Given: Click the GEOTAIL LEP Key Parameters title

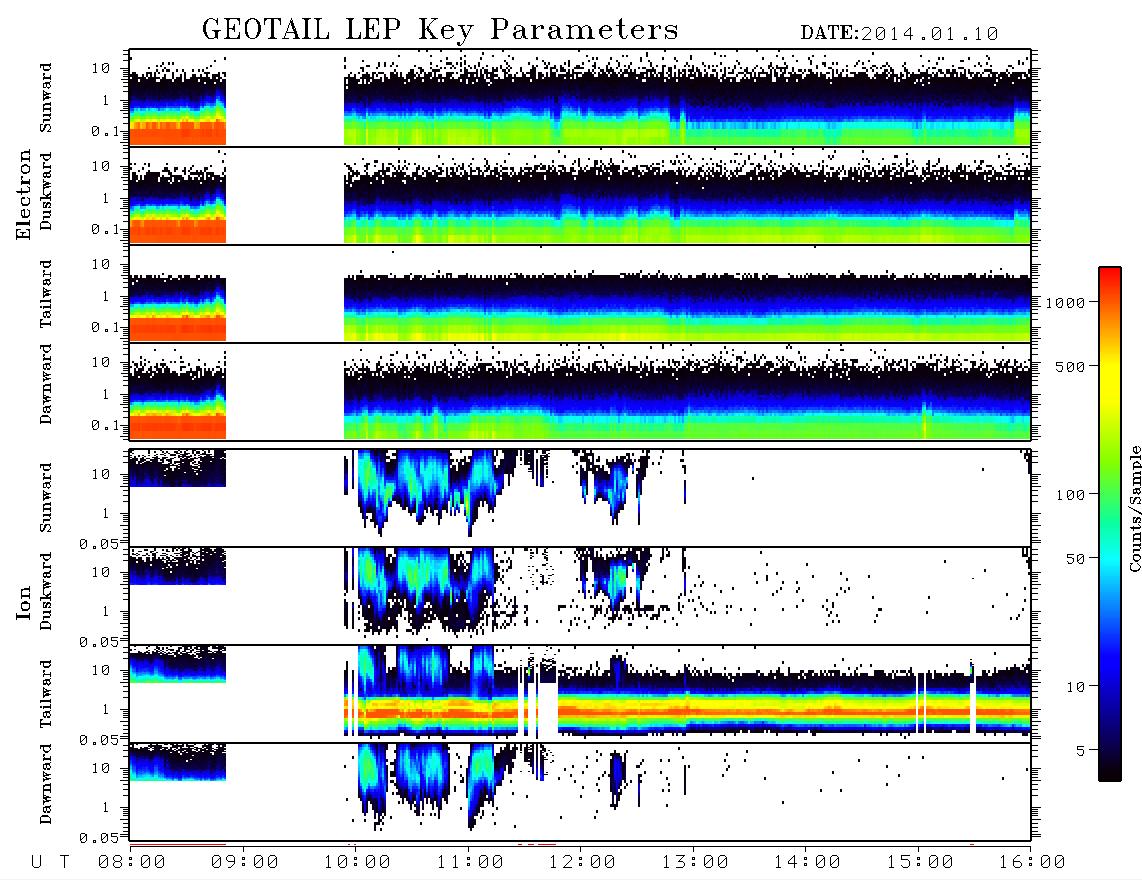Looking at the screenshot, I should click(x=440, y=30).
